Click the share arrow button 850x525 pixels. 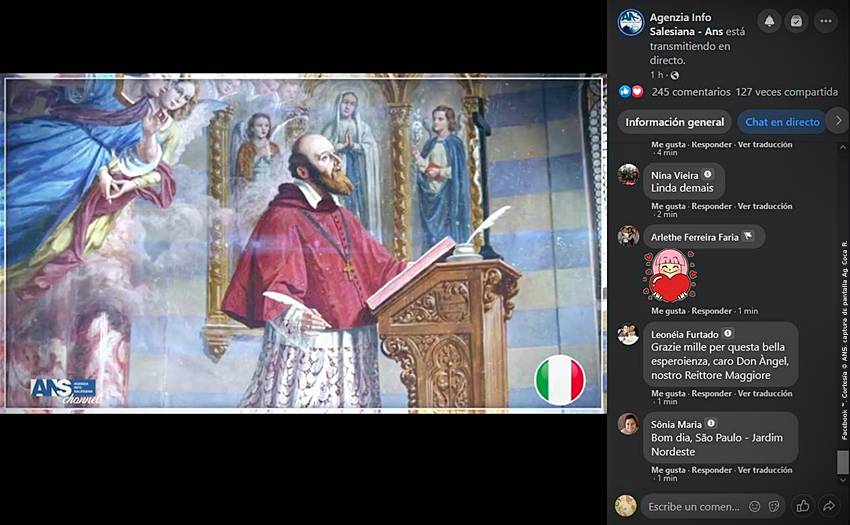click(829, 506)
